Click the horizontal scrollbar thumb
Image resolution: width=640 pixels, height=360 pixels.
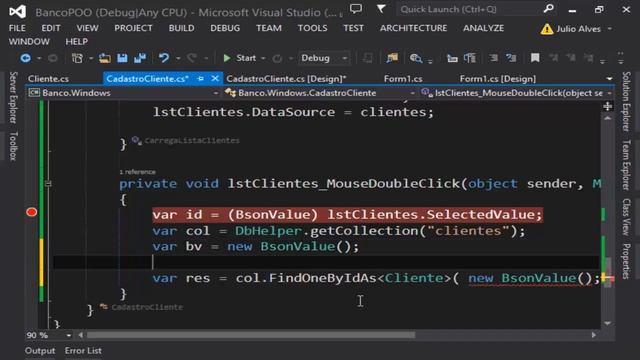(251, 335)
